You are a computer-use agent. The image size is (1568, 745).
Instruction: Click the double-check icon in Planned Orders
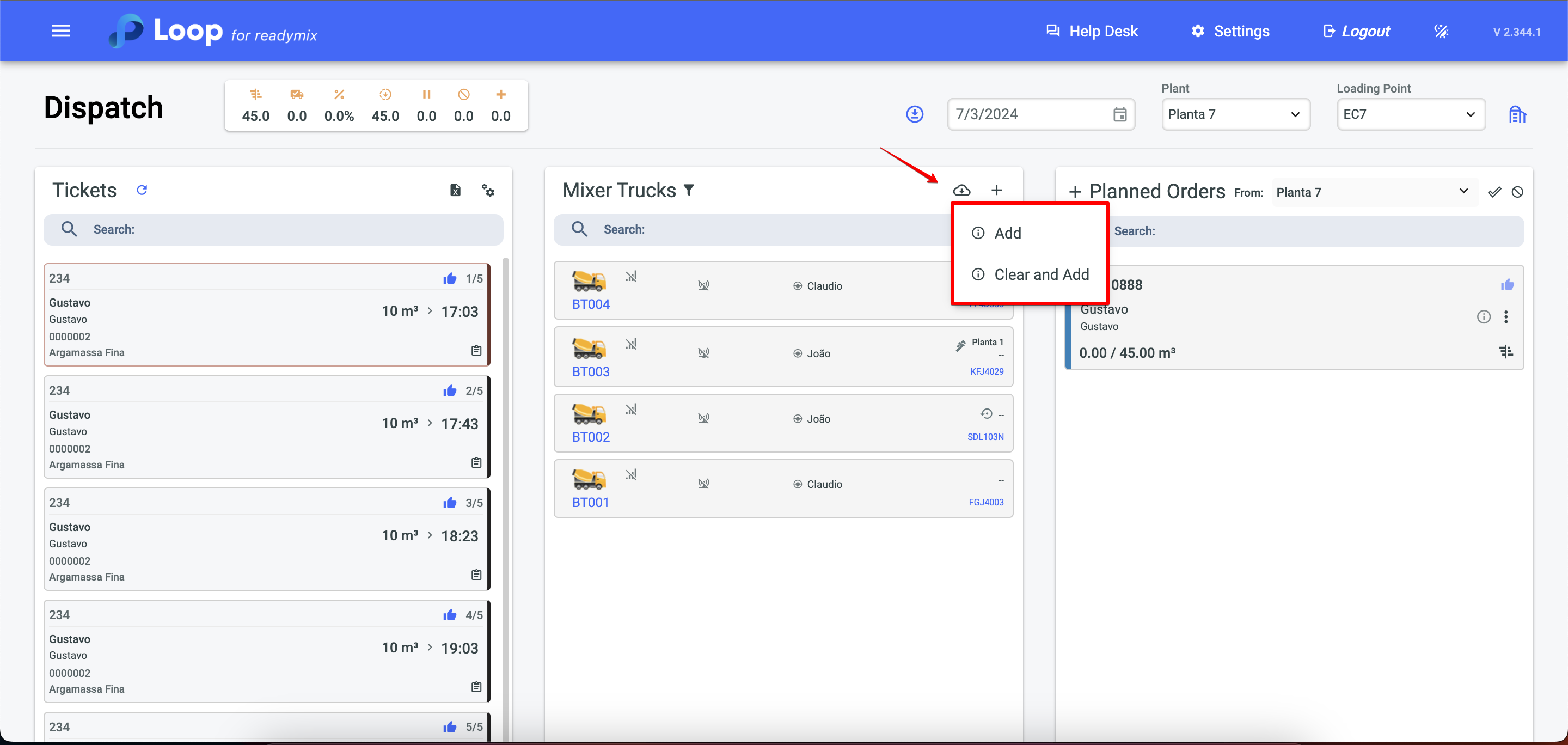(x=1494, y=192)
